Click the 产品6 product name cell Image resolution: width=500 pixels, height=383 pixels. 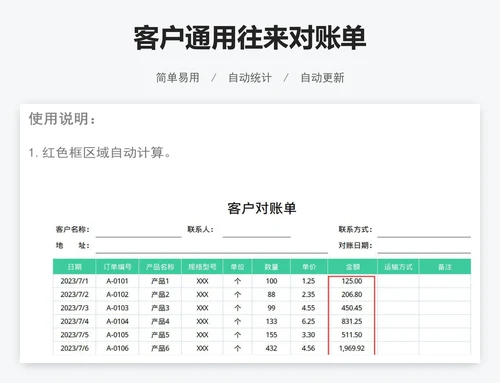160,348
